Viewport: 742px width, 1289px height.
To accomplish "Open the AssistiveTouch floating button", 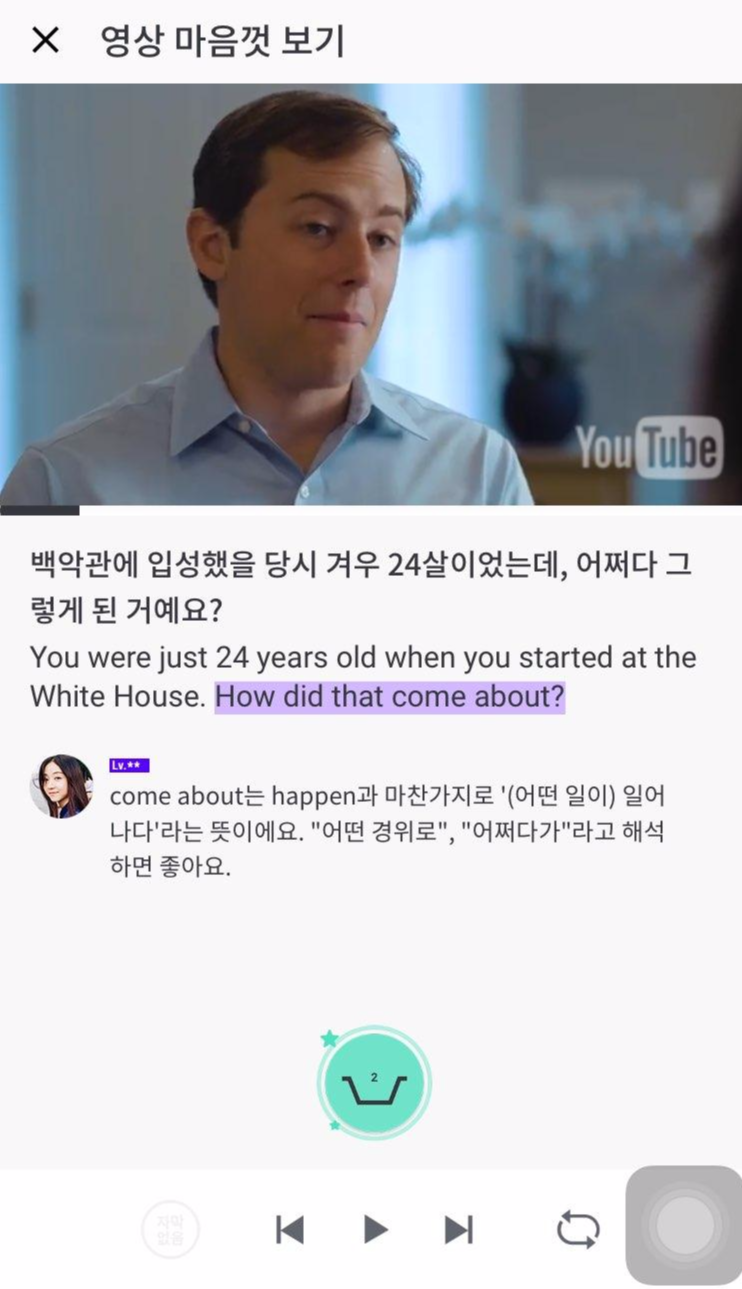I will 685,1225.
